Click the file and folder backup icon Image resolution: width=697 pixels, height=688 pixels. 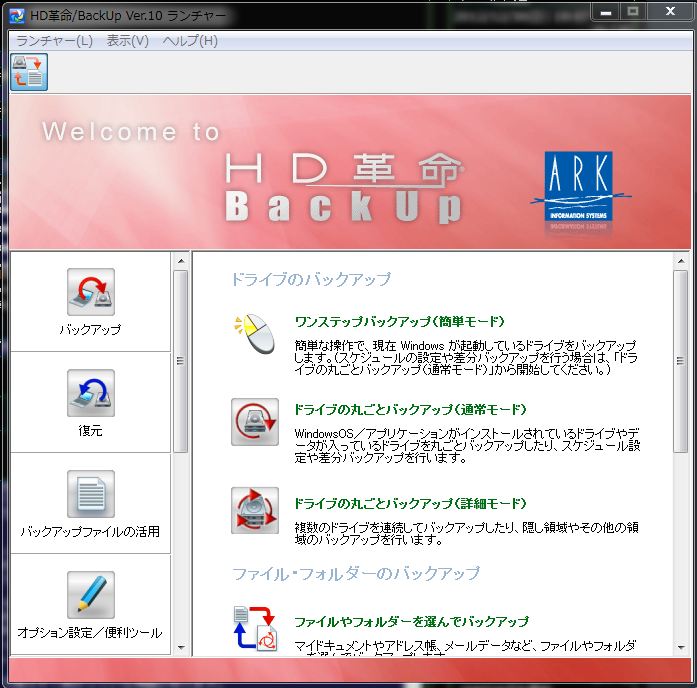tap(255, 628)
